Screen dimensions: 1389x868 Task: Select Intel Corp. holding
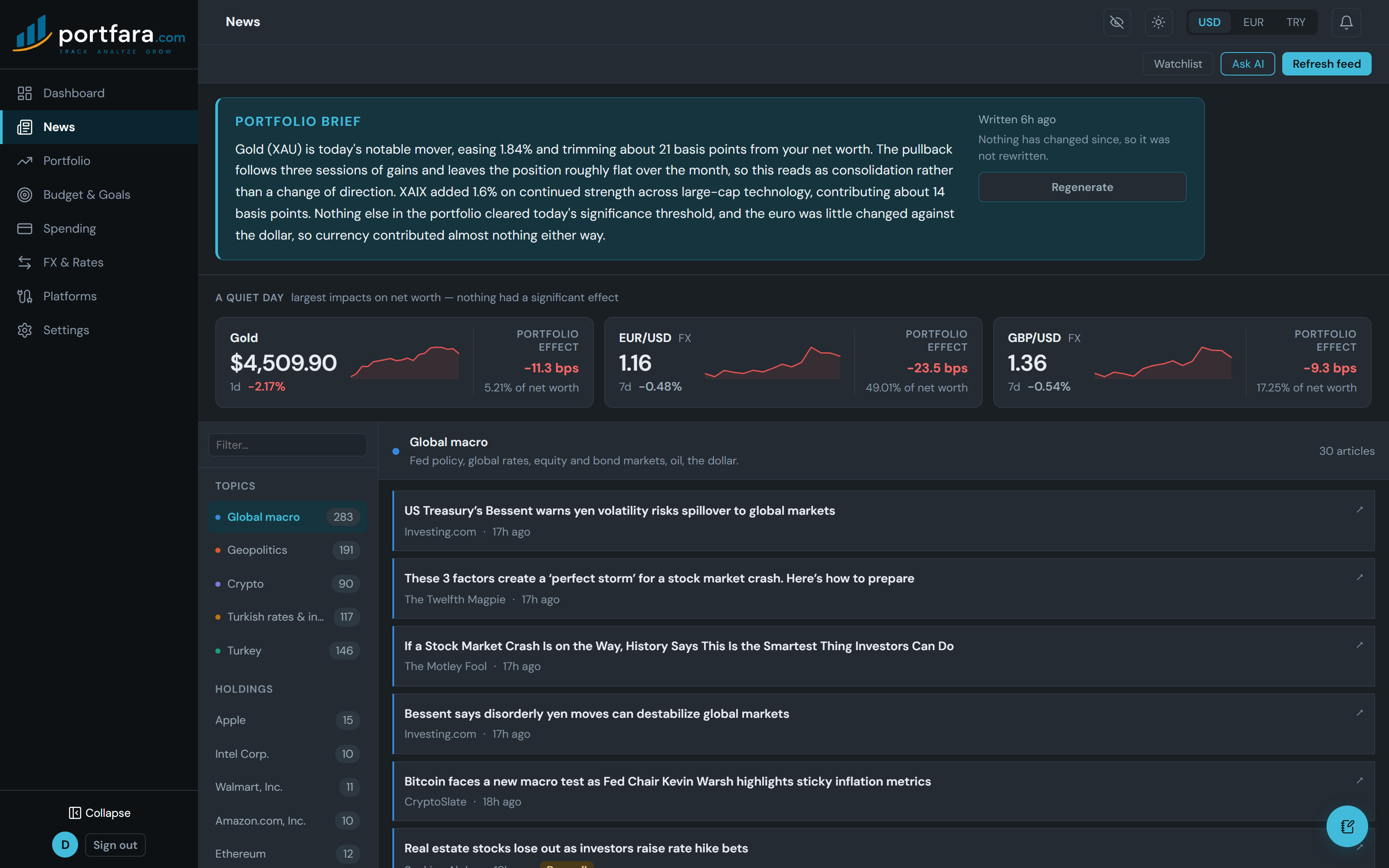pyautogui.click(x=287, y=754)
